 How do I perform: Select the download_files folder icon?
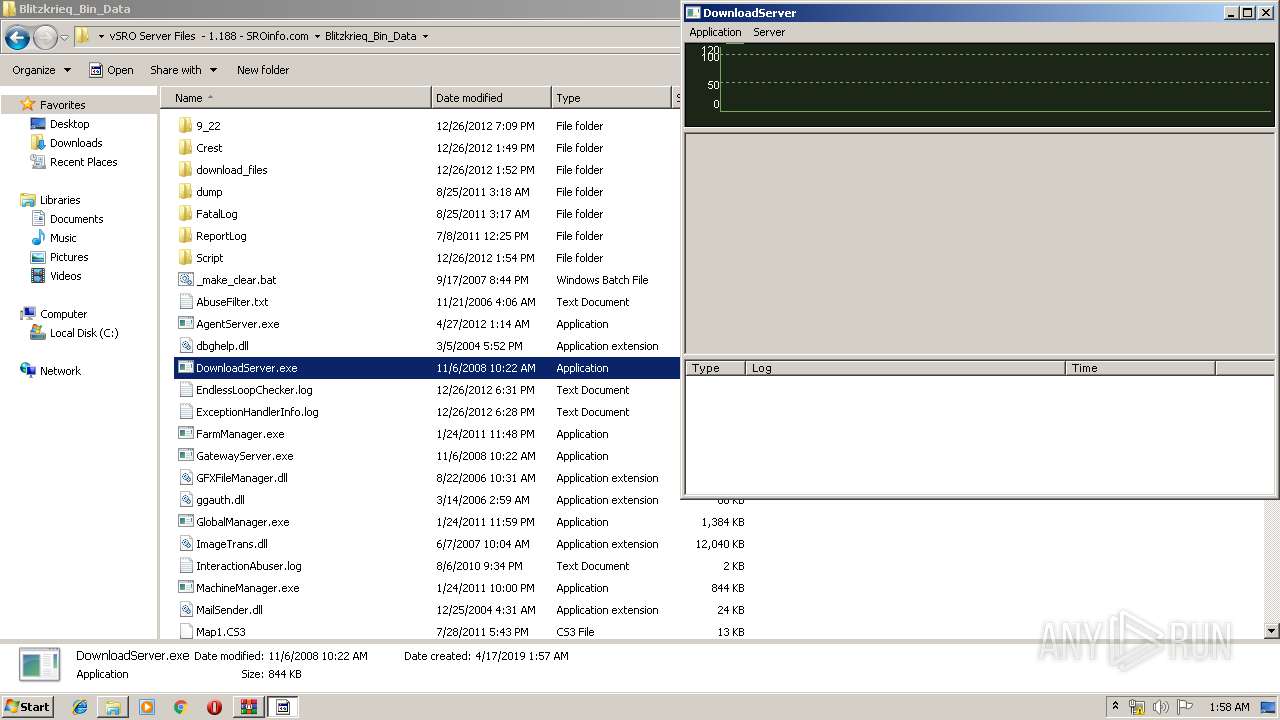coord(185,170)
